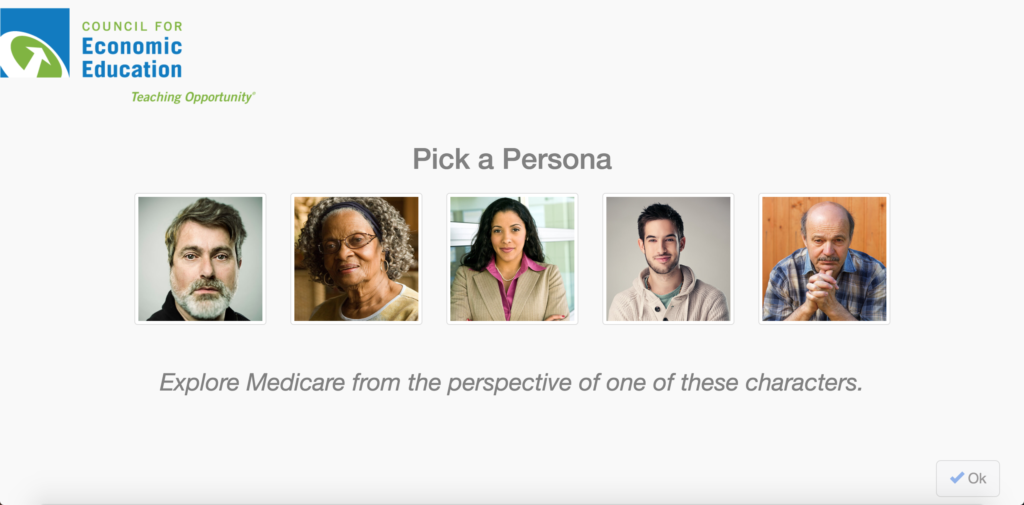Click the "Teaching Opportunity" tagline

(192, 97)
